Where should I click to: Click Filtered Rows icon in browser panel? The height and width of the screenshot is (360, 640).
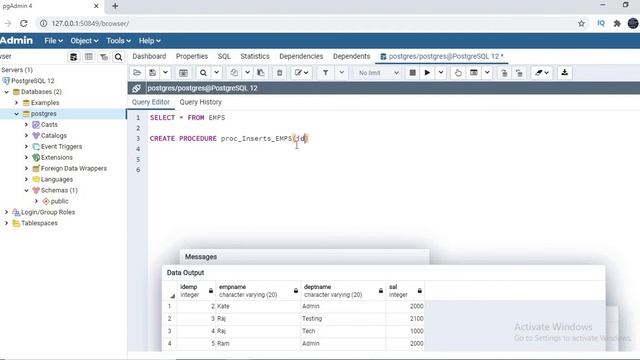tap(104, 57)
